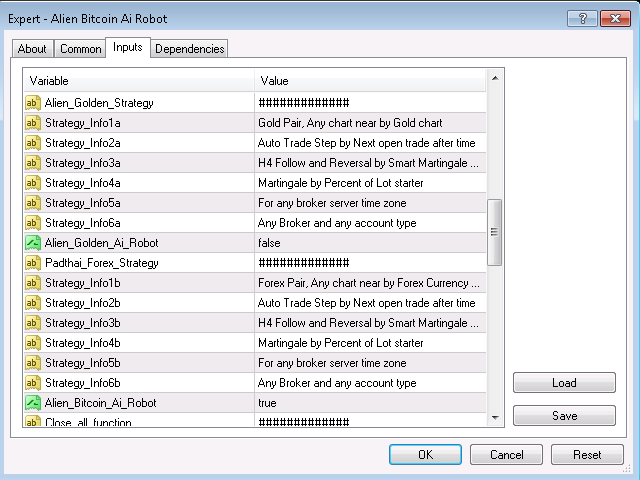
Task: Select the Inputs tab
Action: [x=128, y=47]
